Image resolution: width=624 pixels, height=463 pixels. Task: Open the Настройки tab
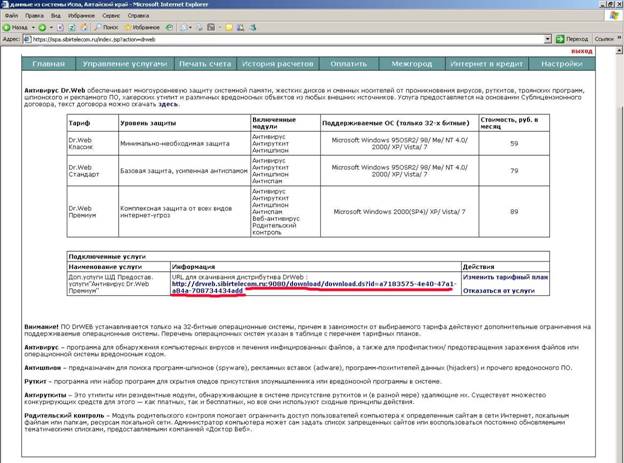(x=562, y=64)
